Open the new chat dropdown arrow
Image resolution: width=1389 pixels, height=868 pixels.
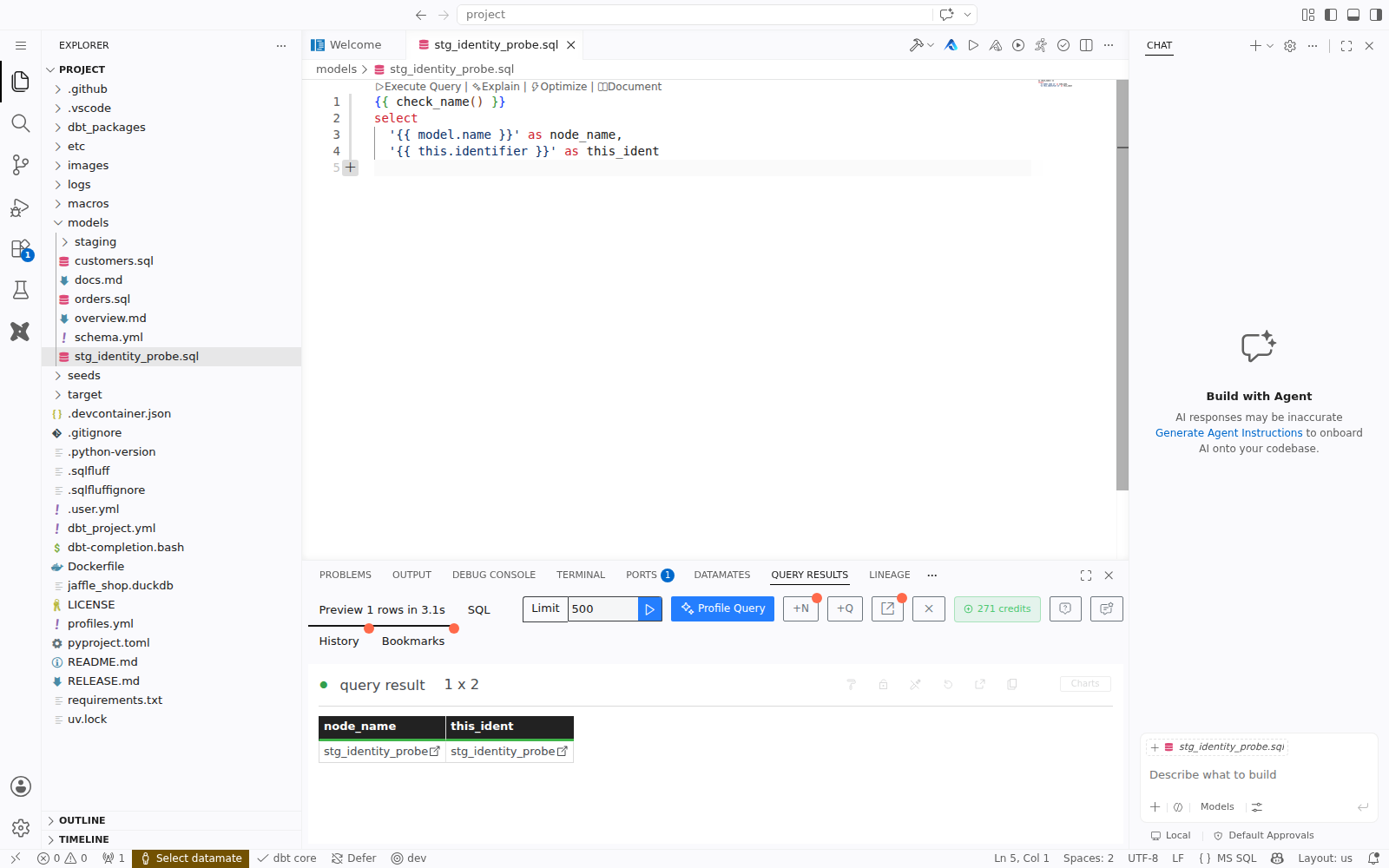pos(1270,46)
